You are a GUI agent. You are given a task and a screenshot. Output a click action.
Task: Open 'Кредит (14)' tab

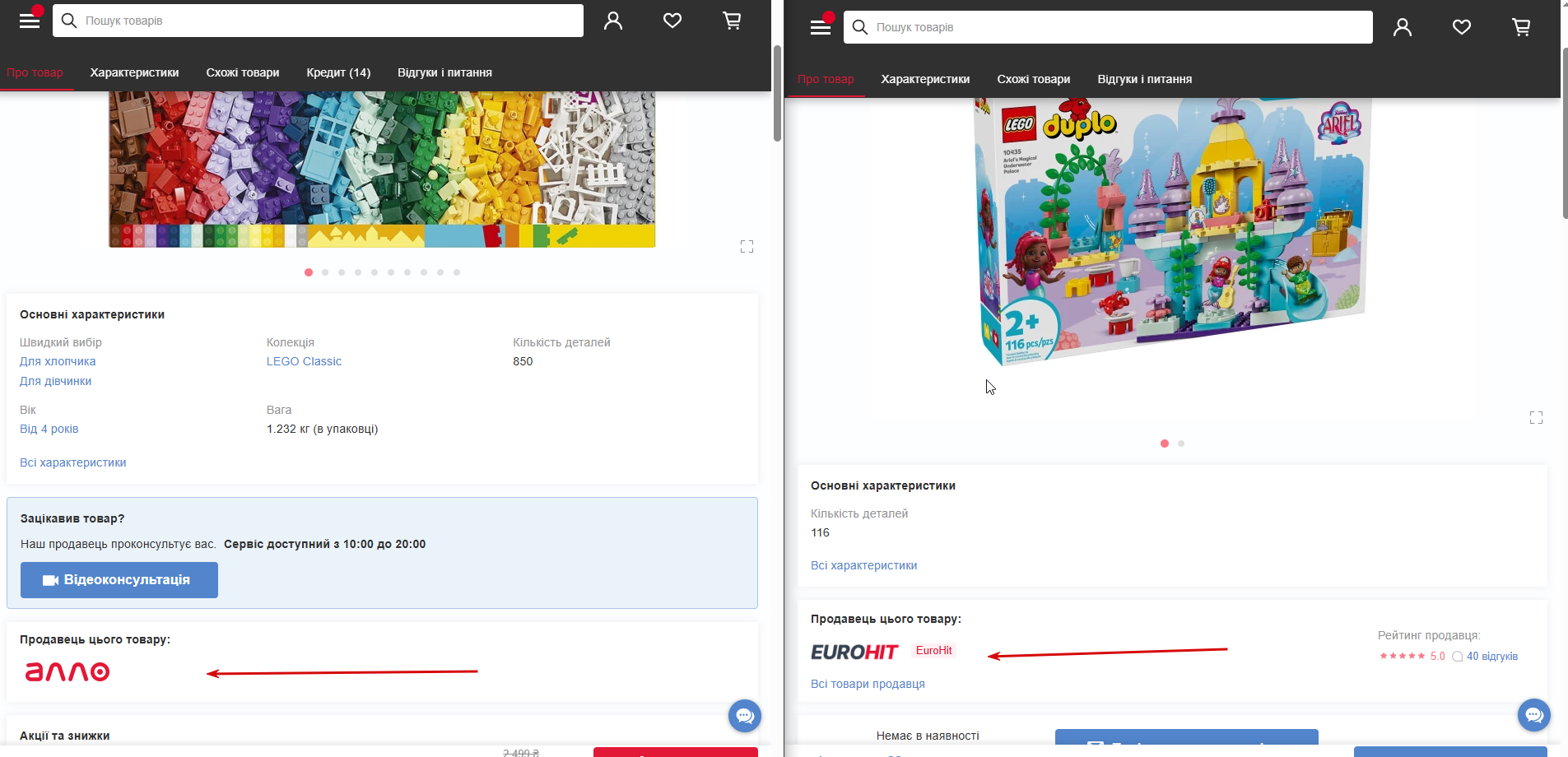pyautogui.click(x=338, y=72)
